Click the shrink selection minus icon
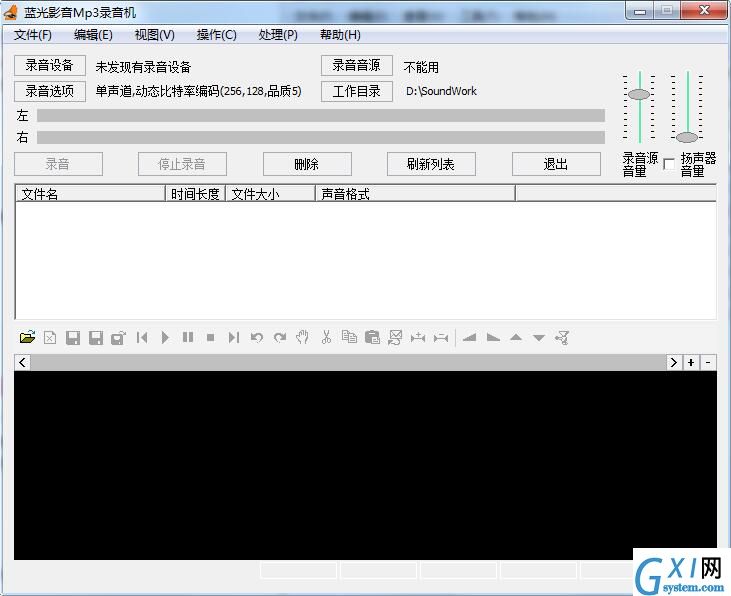731x596 pixels. click(441, 337)
